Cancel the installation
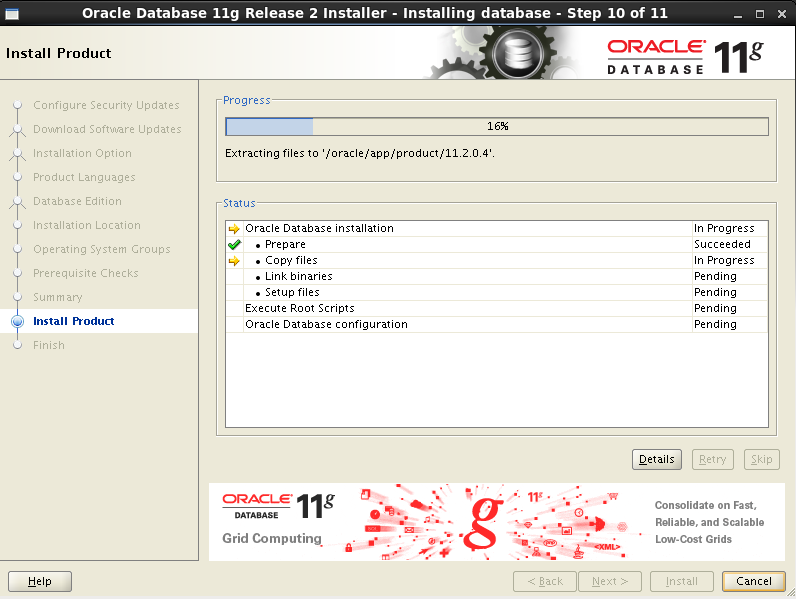Viewport: 796px width, 599px height. click(754, 581)
